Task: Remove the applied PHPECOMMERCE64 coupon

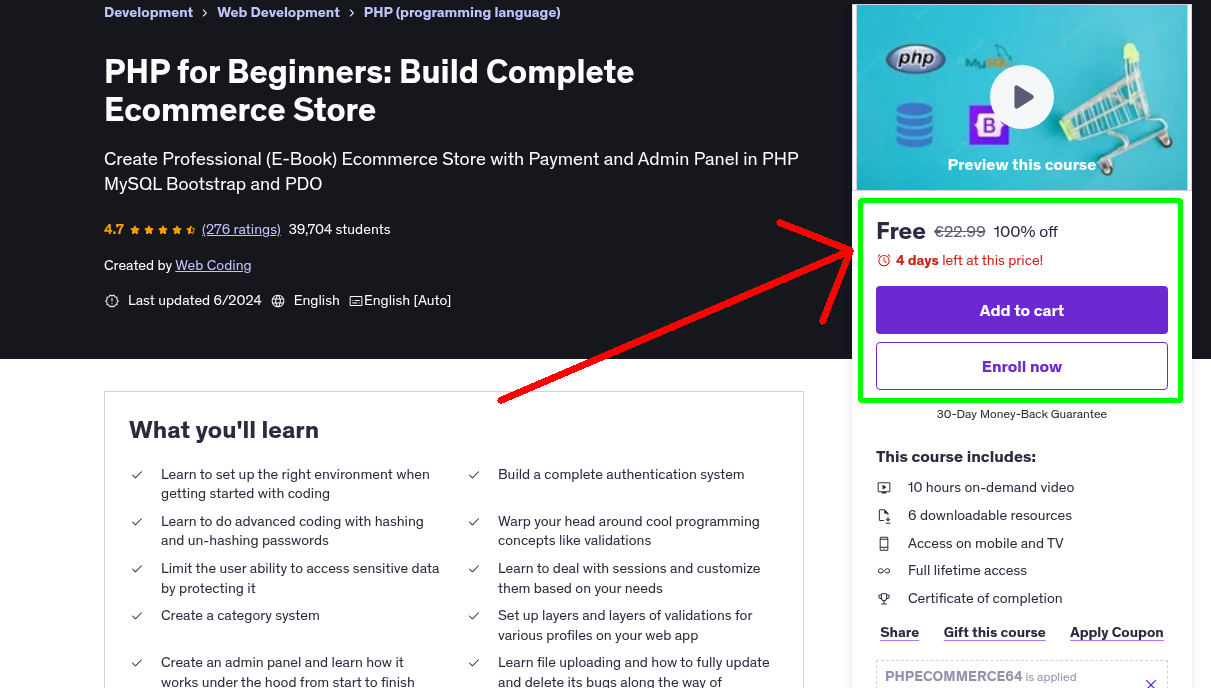Action: tap(1151, 684)
